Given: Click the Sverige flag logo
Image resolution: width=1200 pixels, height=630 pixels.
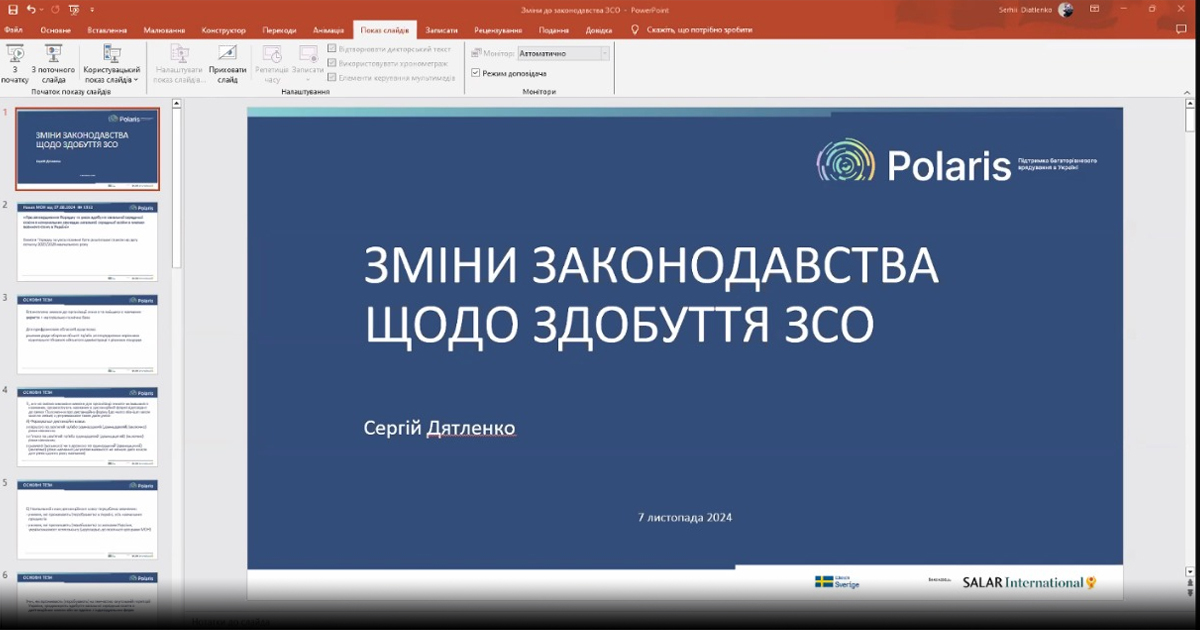Looking at the screenshot, I should (x=837, y=582).
